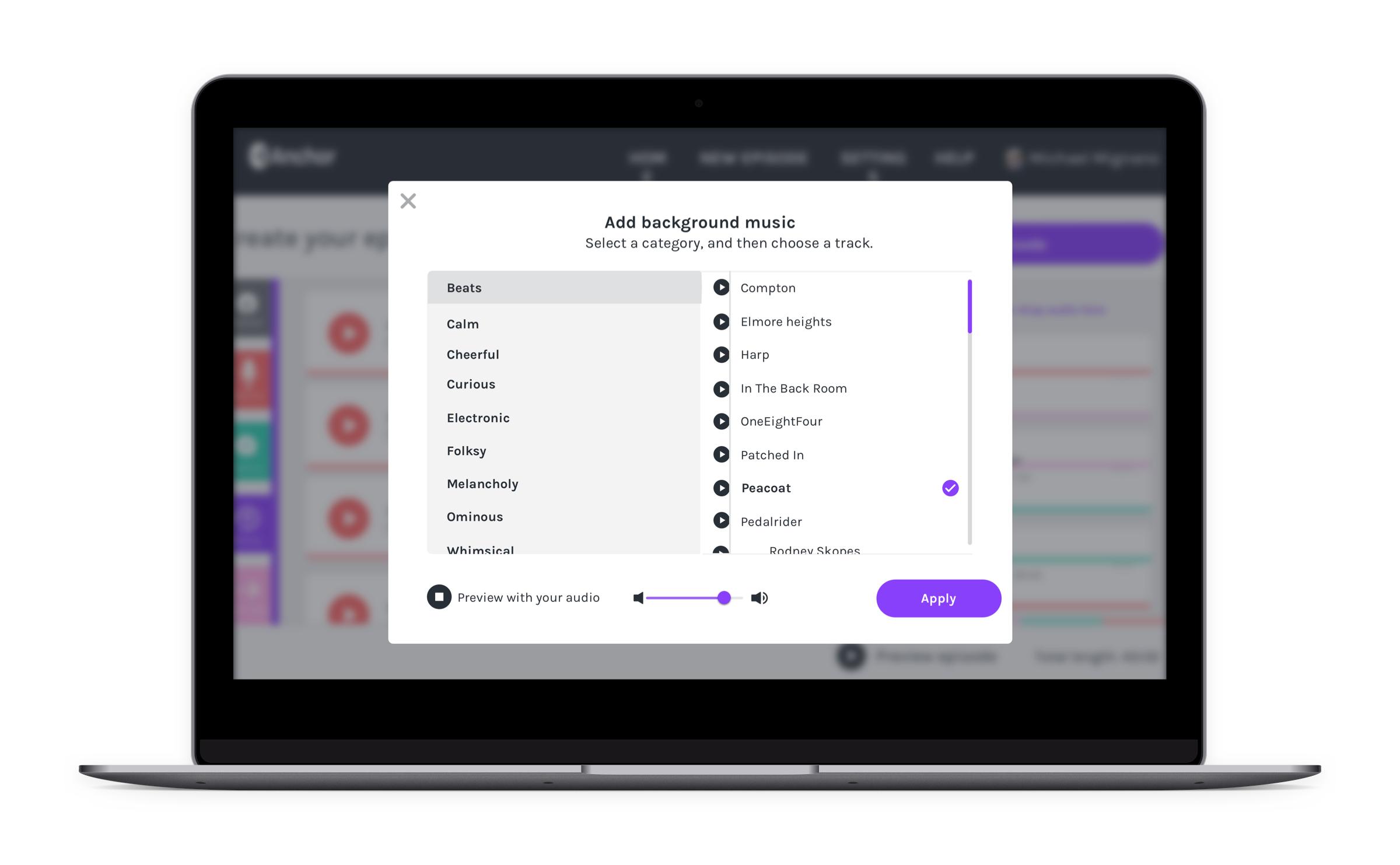Select the Beats category
The image size is (1400, 865).
click(x=563, y=288)
